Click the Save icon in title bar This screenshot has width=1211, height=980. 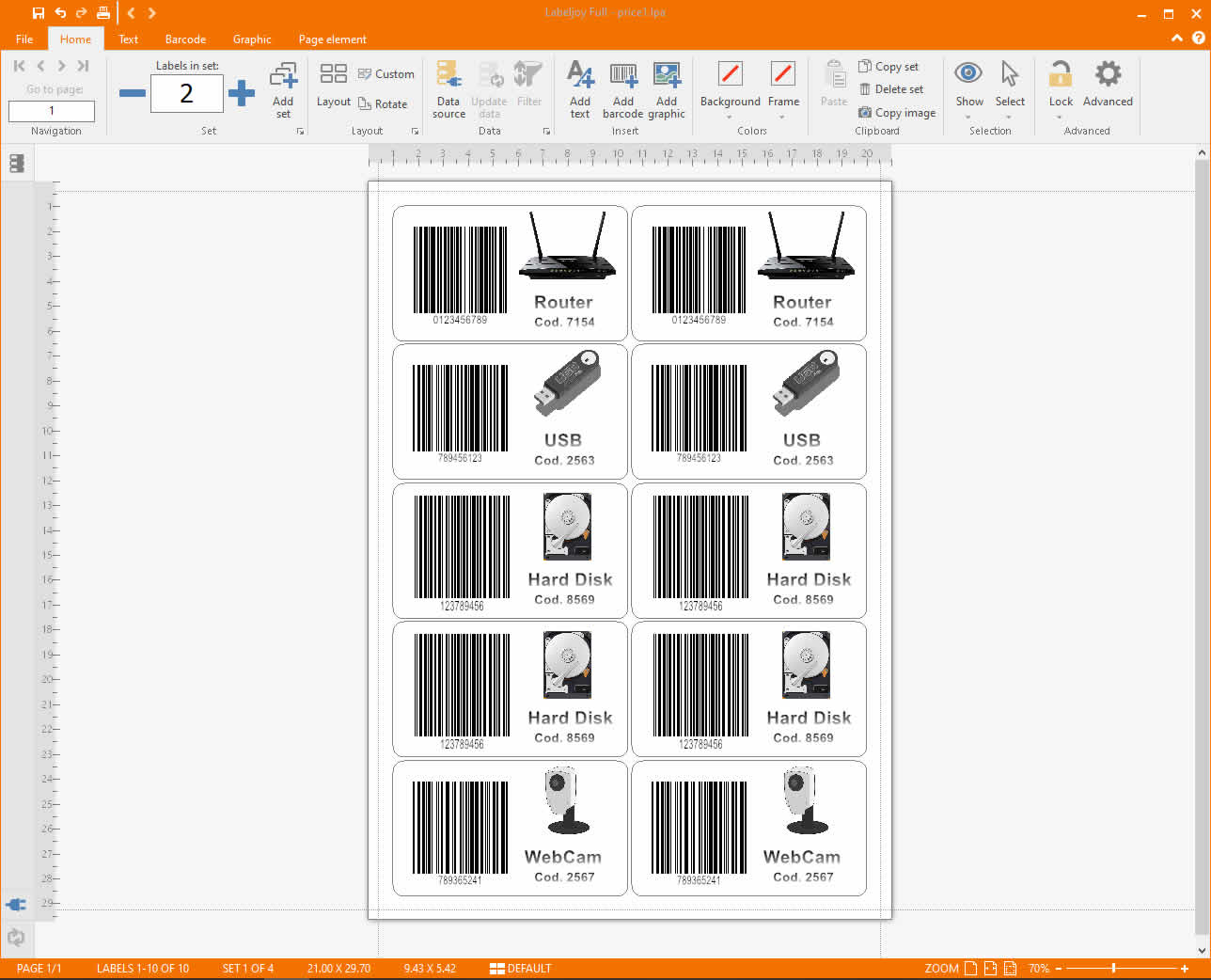tap(39, 13)
